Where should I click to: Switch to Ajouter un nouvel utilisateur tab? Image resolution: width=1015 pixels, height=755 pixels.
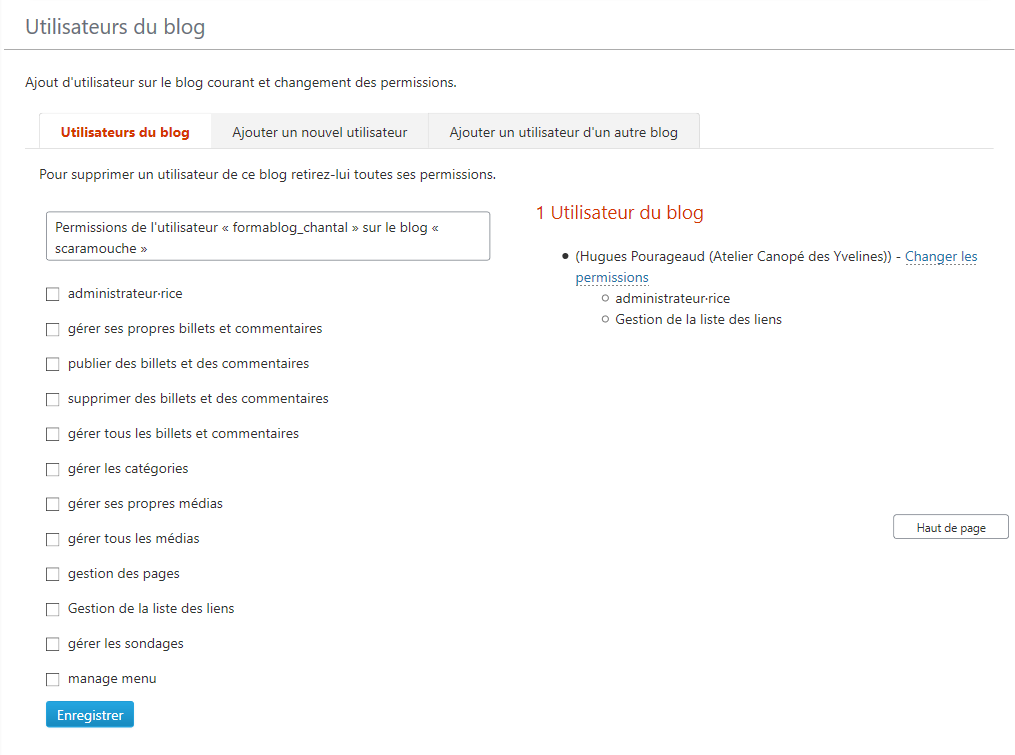pos(319,132)
